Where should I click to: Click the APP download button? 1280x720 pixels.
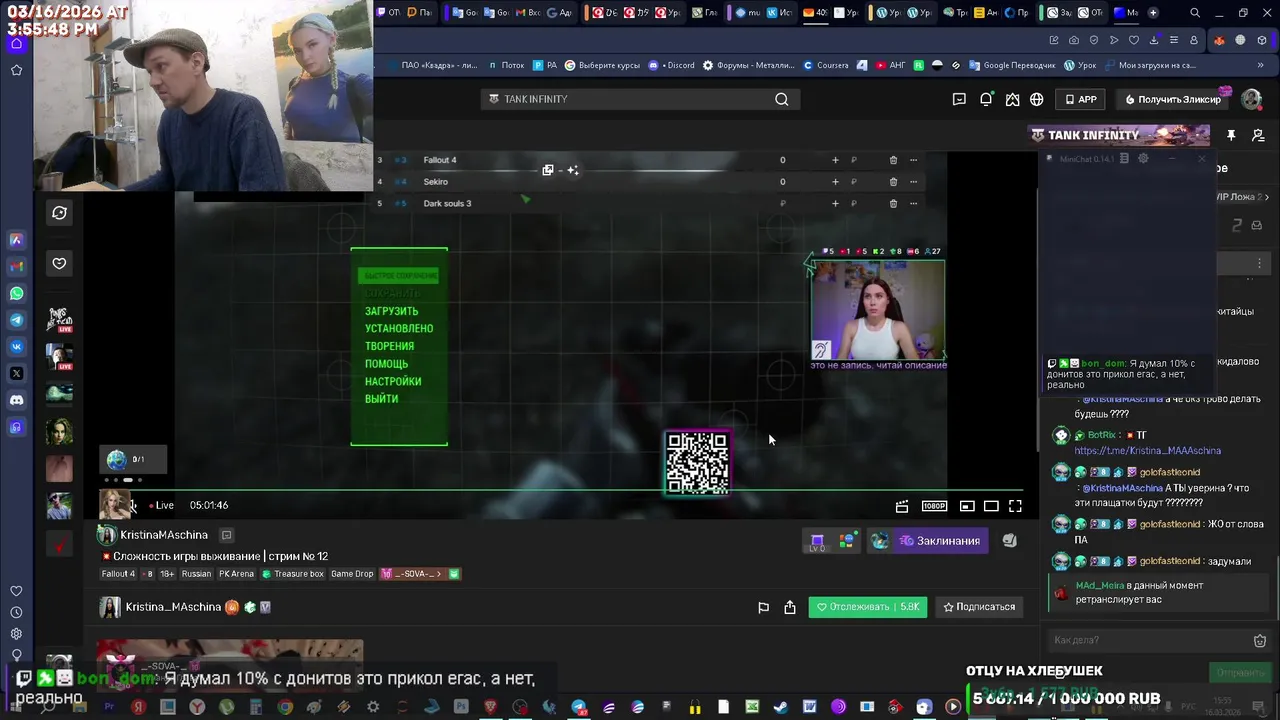(x=1081, y=99)
